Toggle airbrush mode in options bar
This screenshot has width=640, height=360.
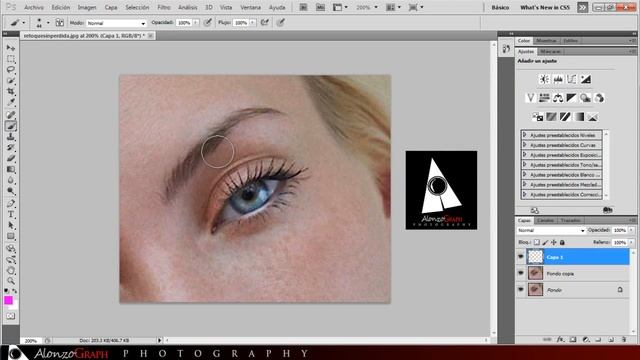[x=264, y=22]
